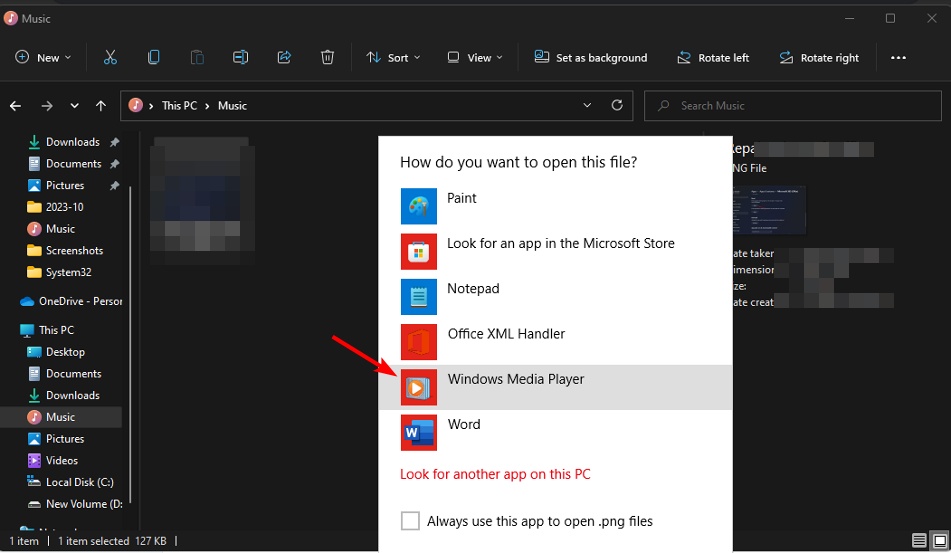
Task: Select the blurred file thumbnail
Action: 202,200
